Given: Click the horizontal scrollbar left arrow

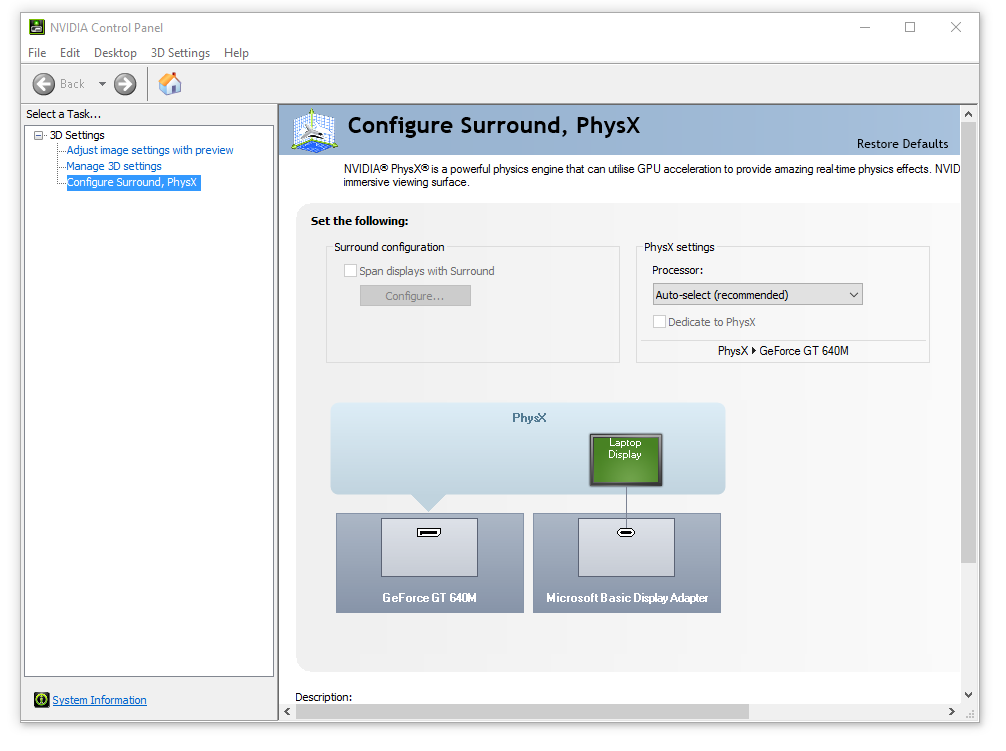Looking at the screenshot, I should coord(287,711).
